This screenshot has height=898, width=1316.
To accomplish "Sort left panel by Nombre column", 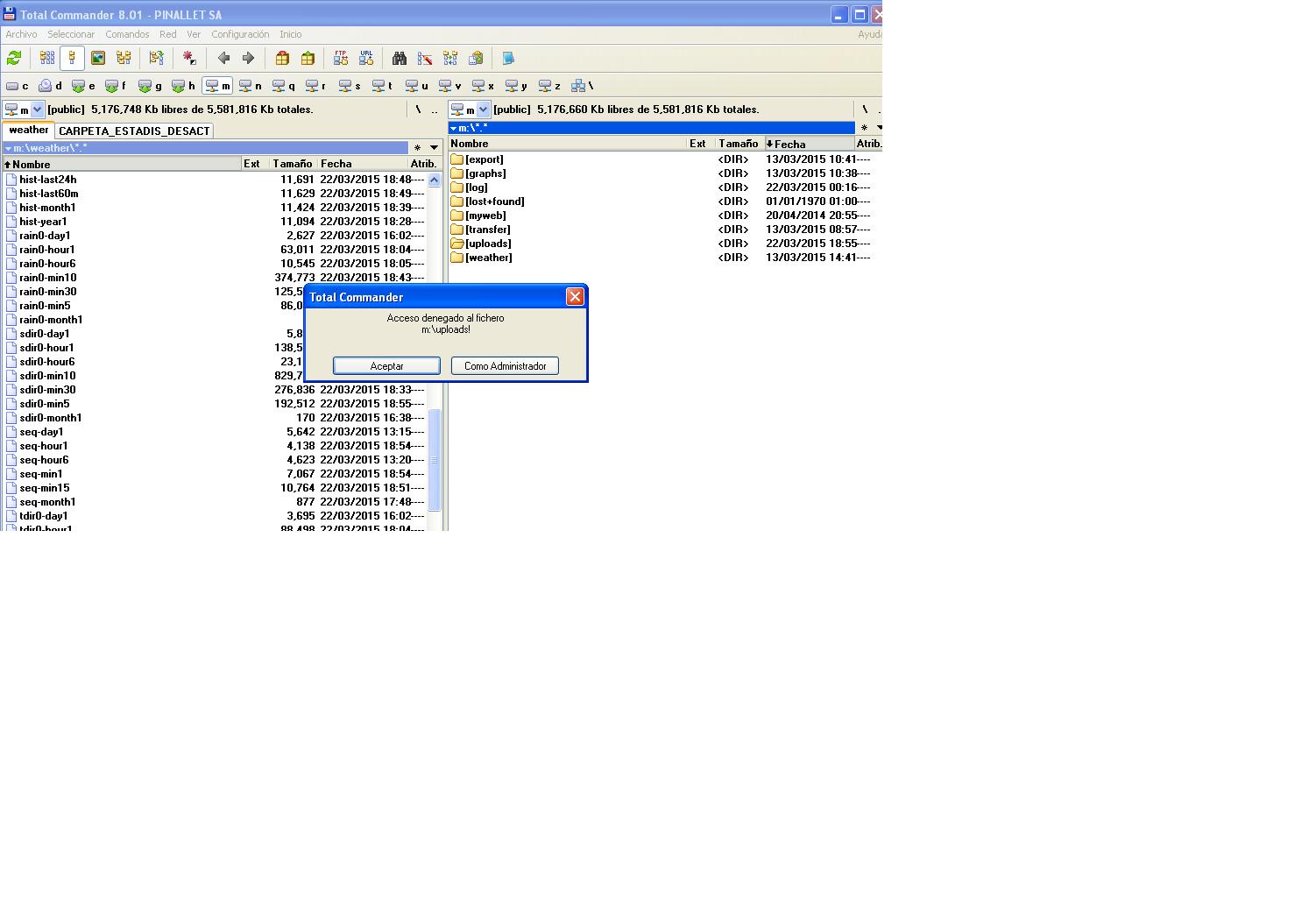I will coord(122,164).
